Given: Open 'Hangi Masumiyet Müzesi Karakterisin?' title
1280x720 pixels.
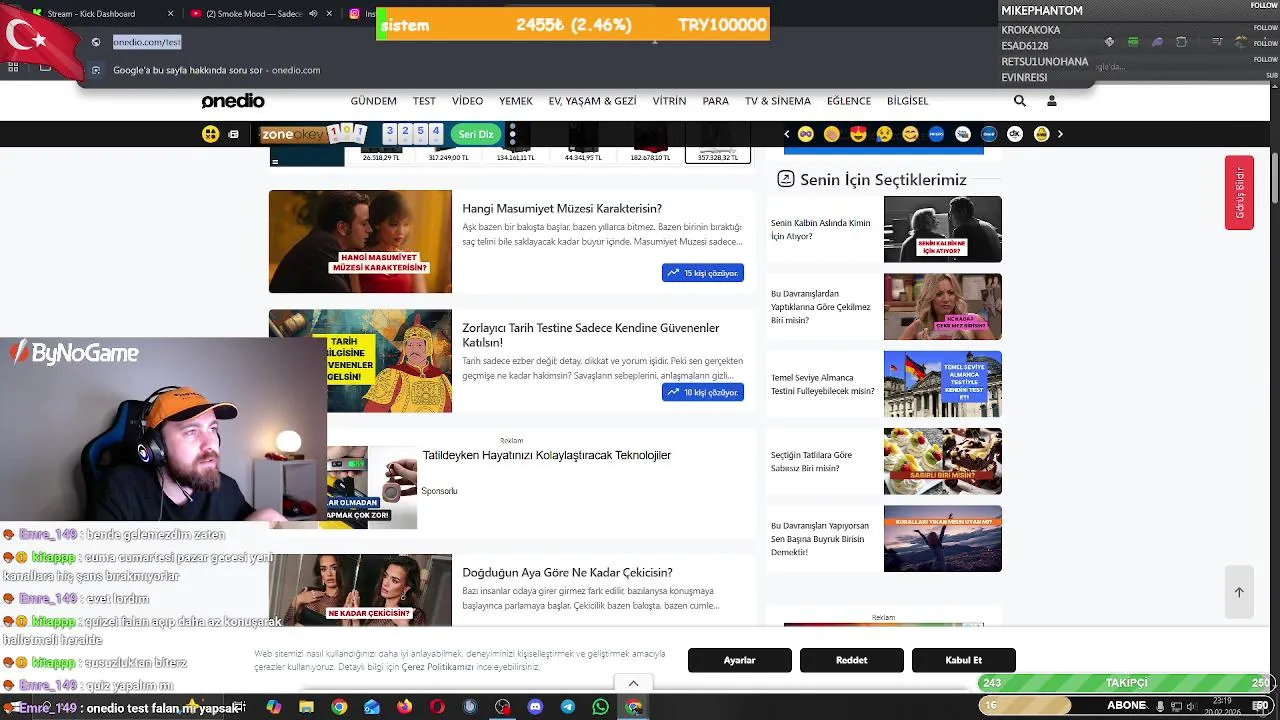Looking at the screenshot, I should point(562,209).
